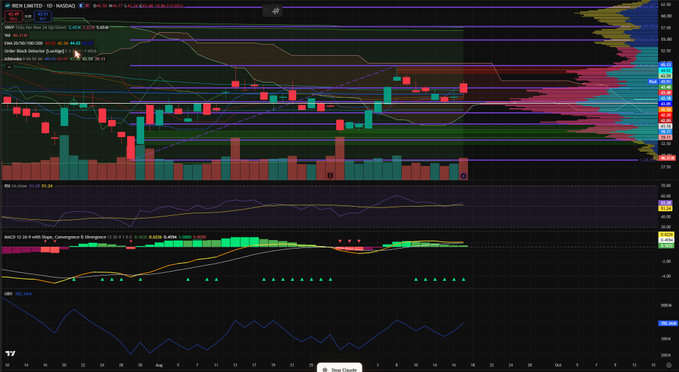Viewport: 679px width, 372px height.
Task: Click the 44.02 cyan price tag
Action: pos(665,70)
